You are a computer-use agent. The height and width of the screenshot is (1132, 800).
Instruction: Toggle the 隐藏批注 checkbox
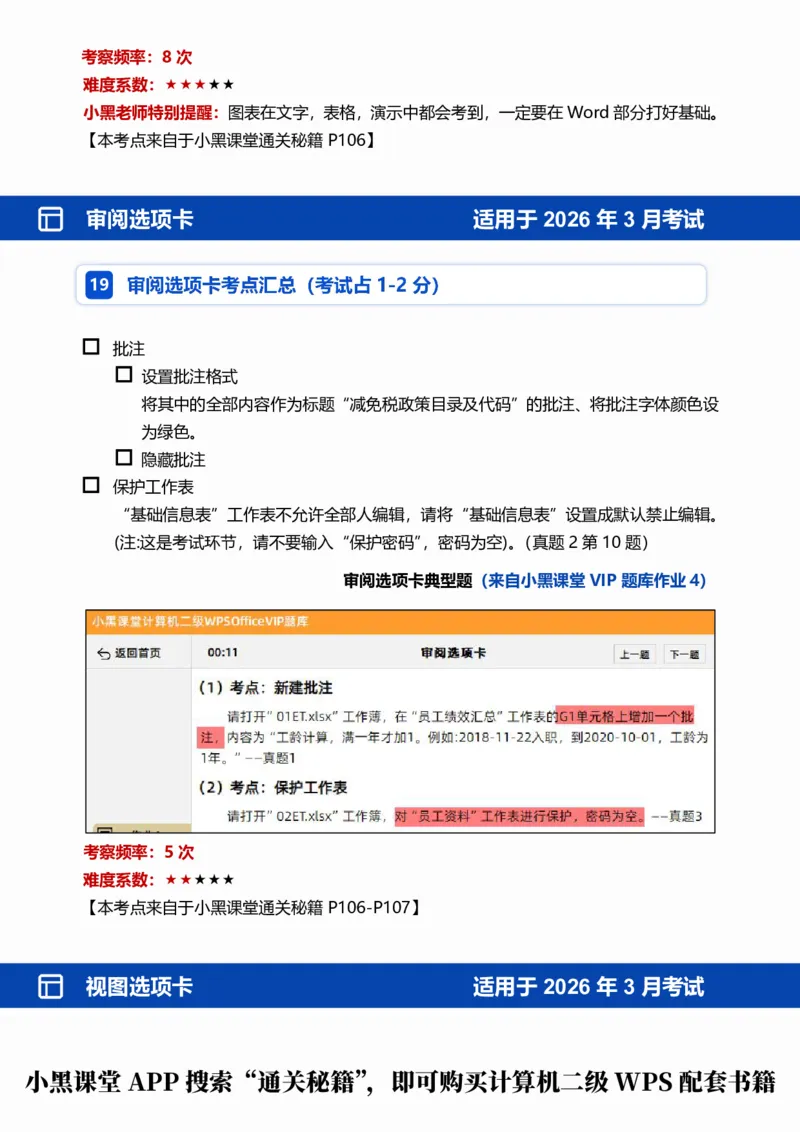[122, 459]
